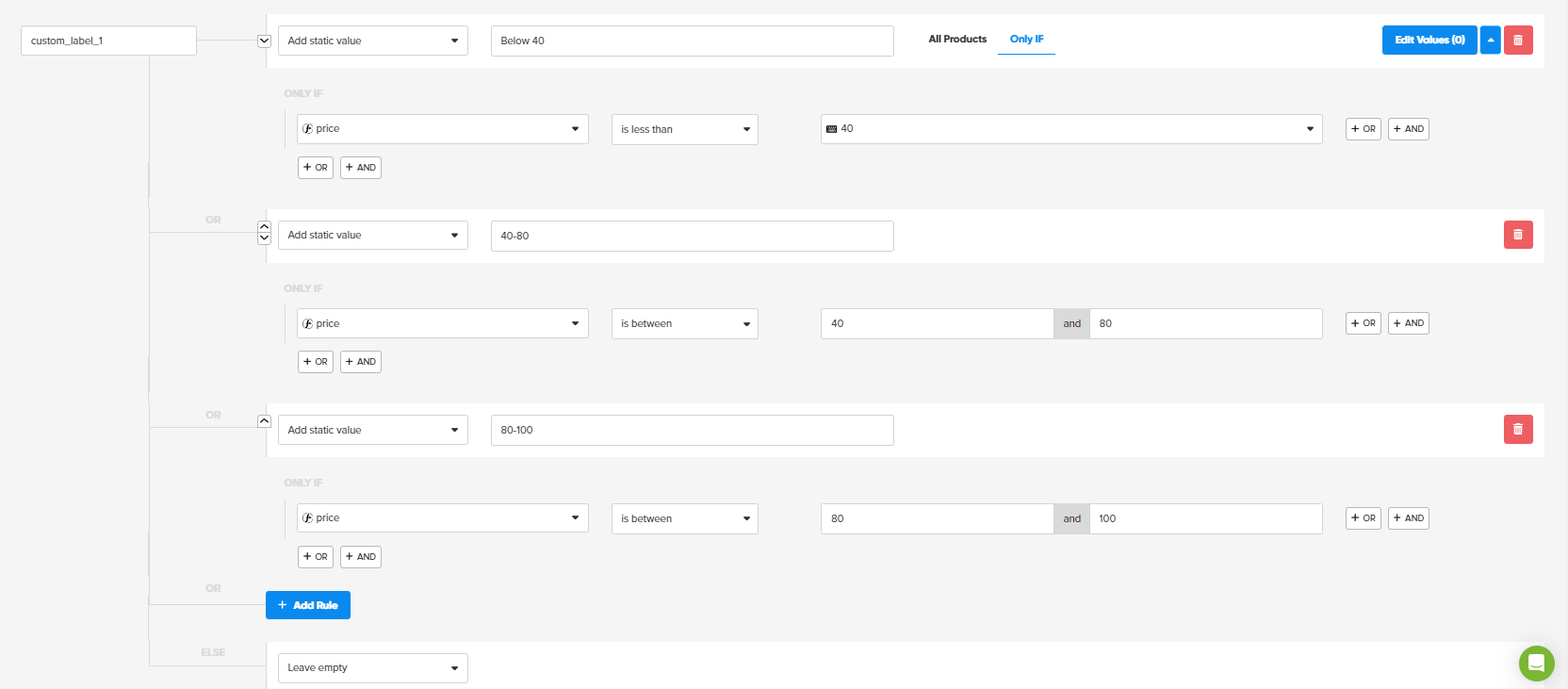Expand the price field dropdown in 40-80 rule
This screenshot has width=1568, height=689.
tap(442, 323)
